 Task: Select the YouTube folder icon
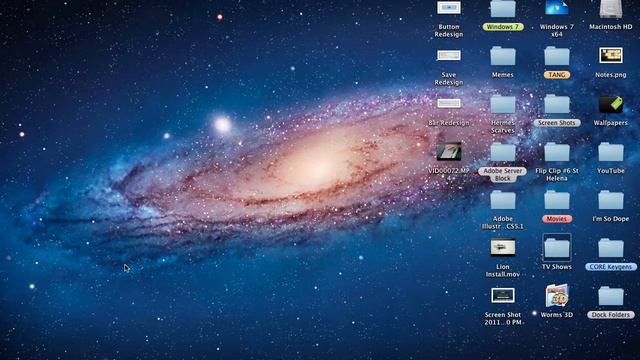coord(611,152)
